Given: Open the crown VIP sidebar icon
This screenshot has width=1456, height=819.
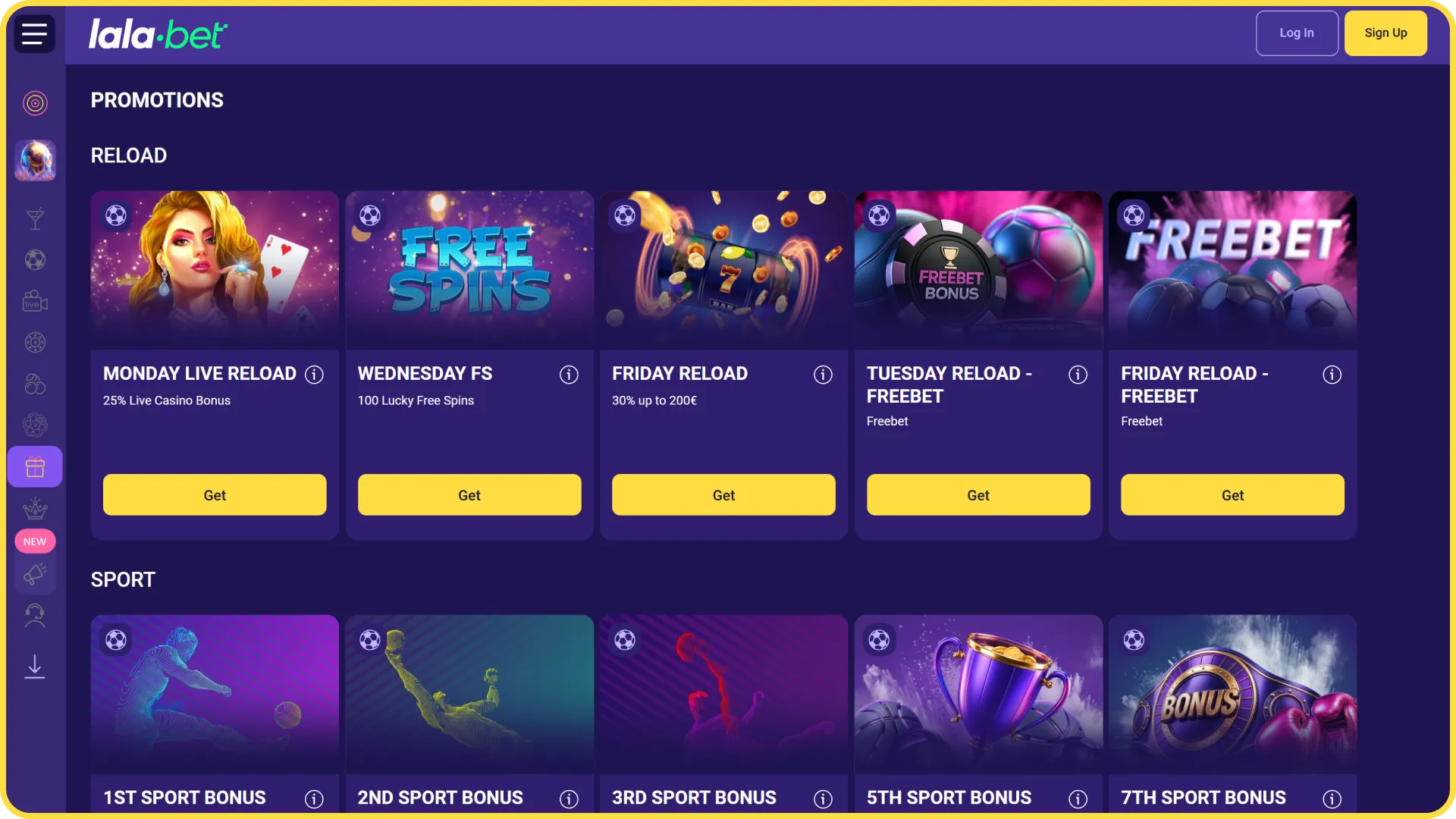Looking at the screenshot, I should (x=35, y=508).
